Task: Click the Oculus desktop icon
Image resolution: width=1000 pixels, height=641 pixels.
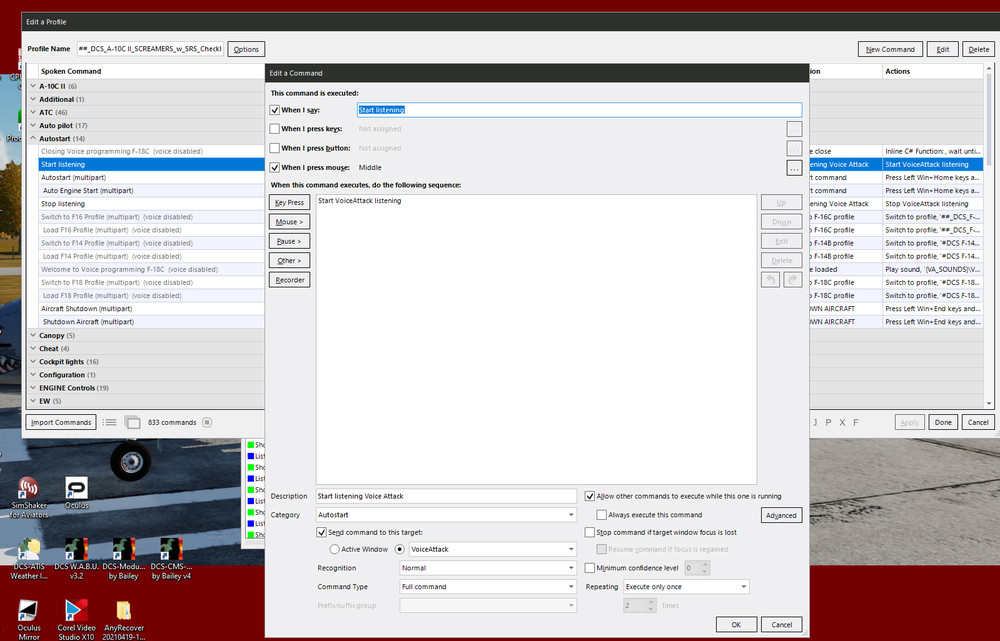Action: point(76,490)
